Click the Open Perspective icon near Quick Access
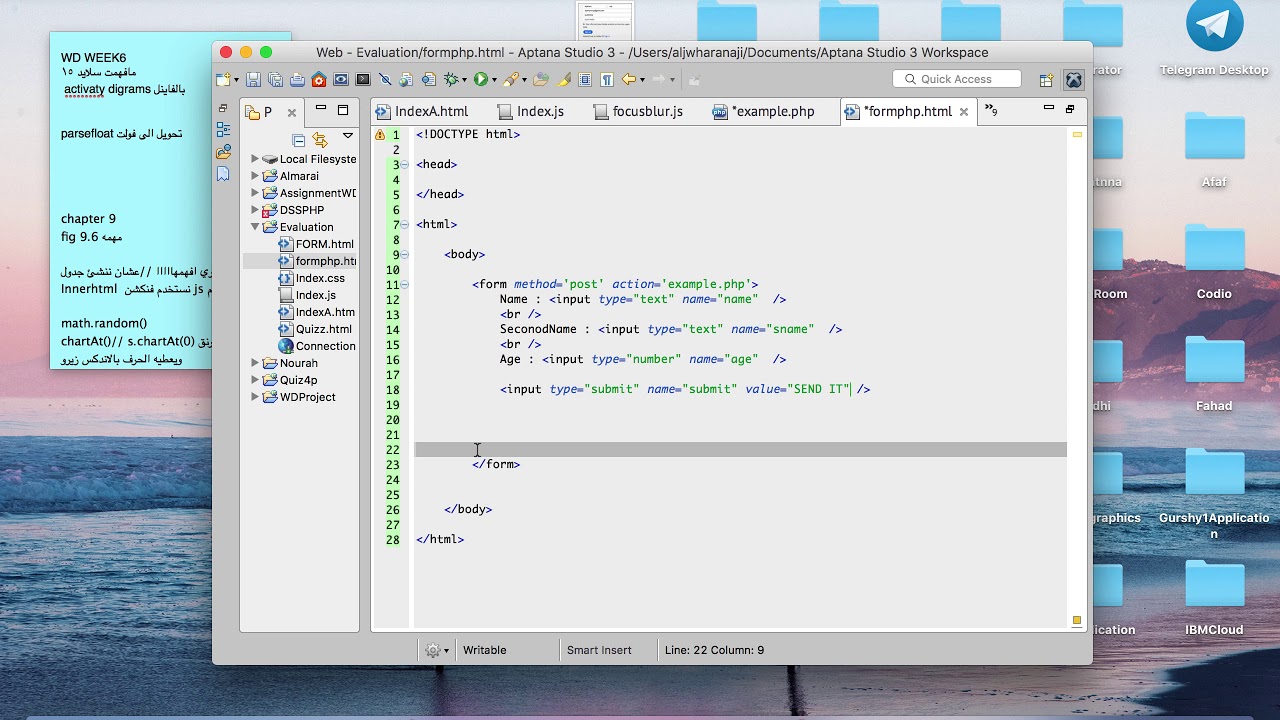This screenshot has height=720, width=1280. click(1046, 80)
